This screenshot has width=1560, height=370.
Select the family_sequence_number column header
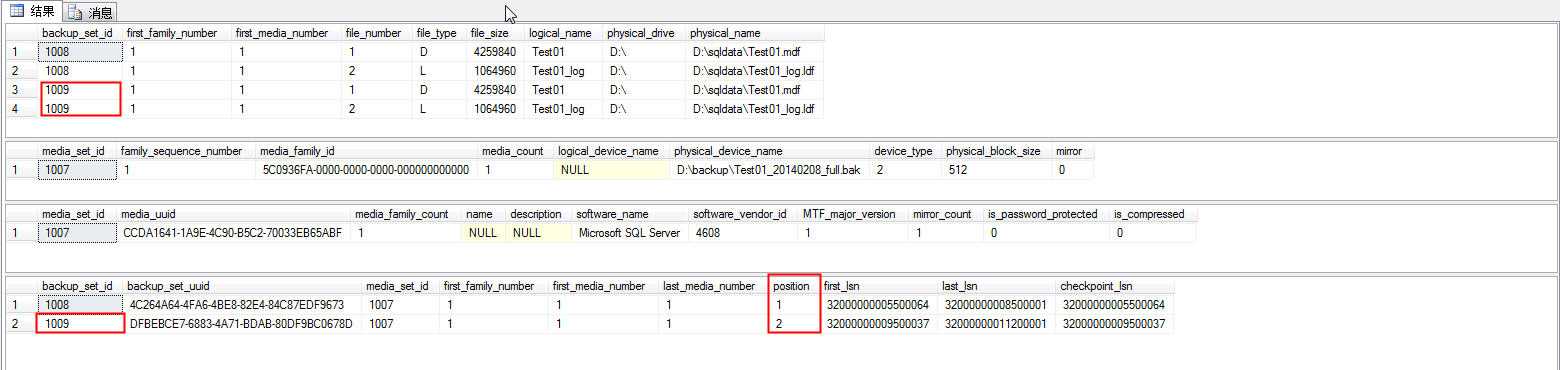click(186, 151)
